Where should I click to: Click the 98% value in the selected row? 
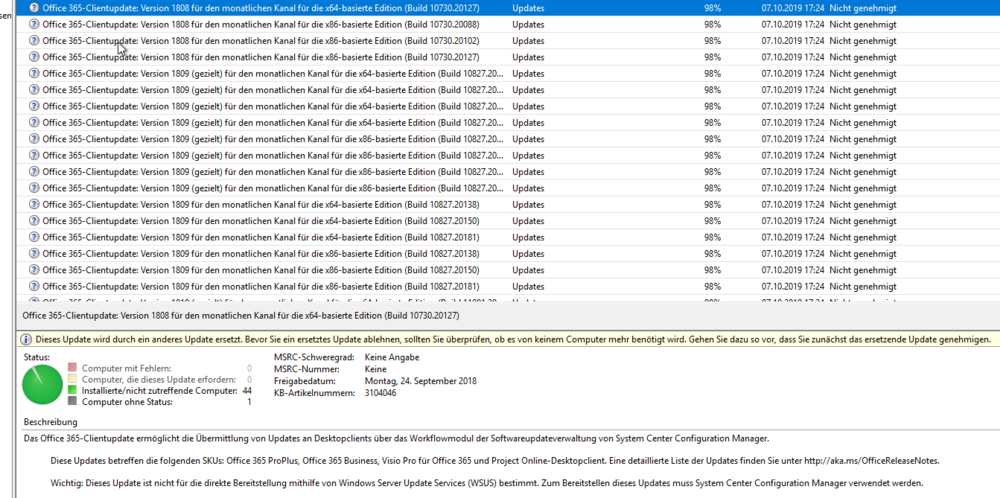coord(712,7)
